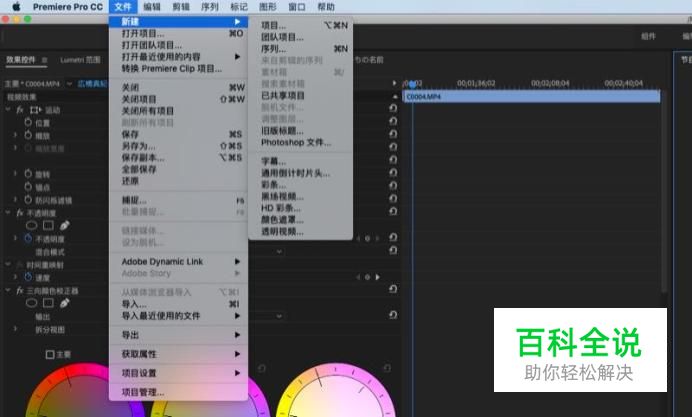This screenshot has height=417, width=692.
Task: Toggle animation stopwatch for 缩放
Action: coord(28,135)
